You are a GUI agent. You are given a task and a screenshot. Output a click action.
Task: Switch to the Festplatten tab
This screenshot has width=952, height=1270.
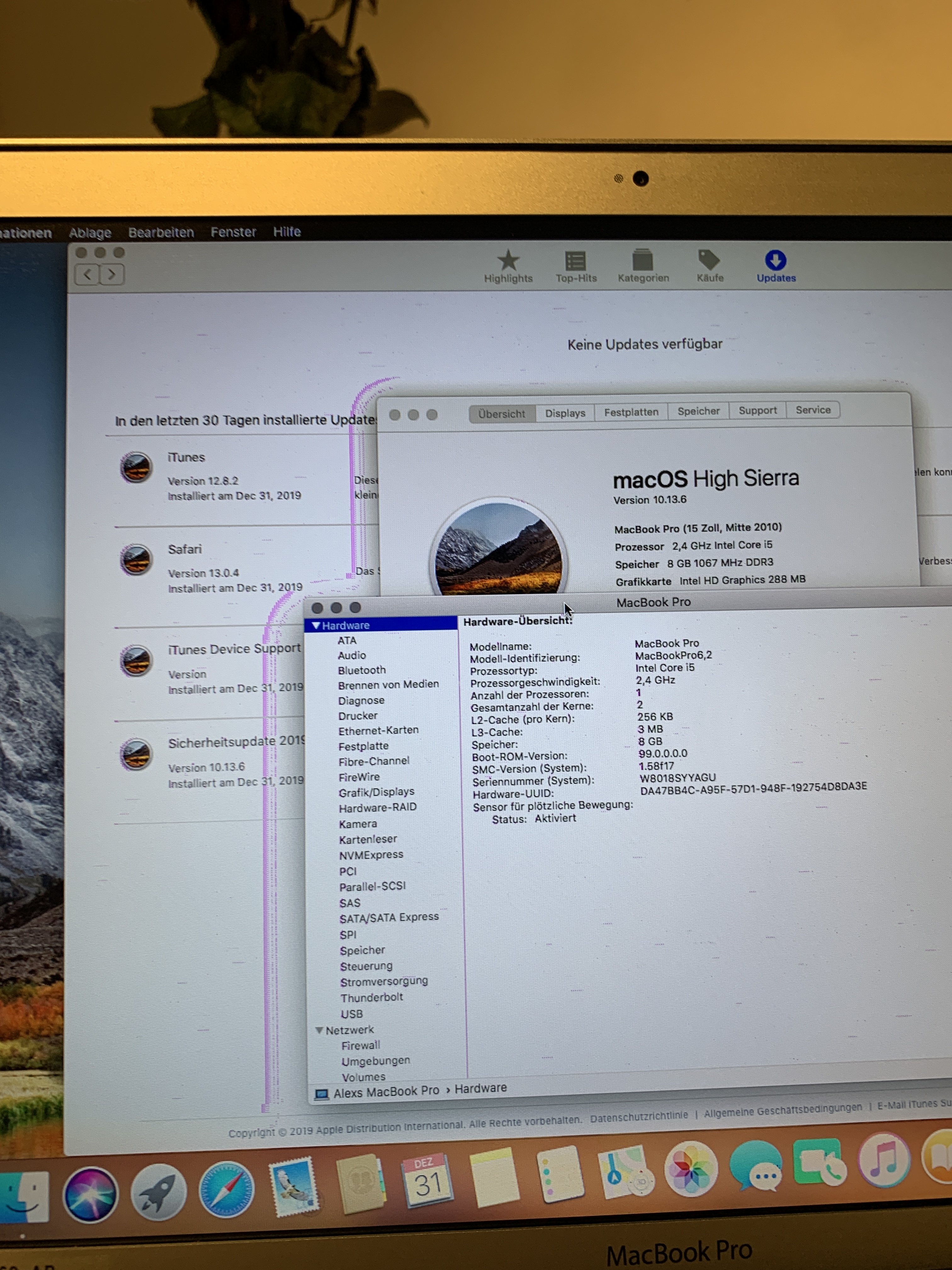(631, 412)
